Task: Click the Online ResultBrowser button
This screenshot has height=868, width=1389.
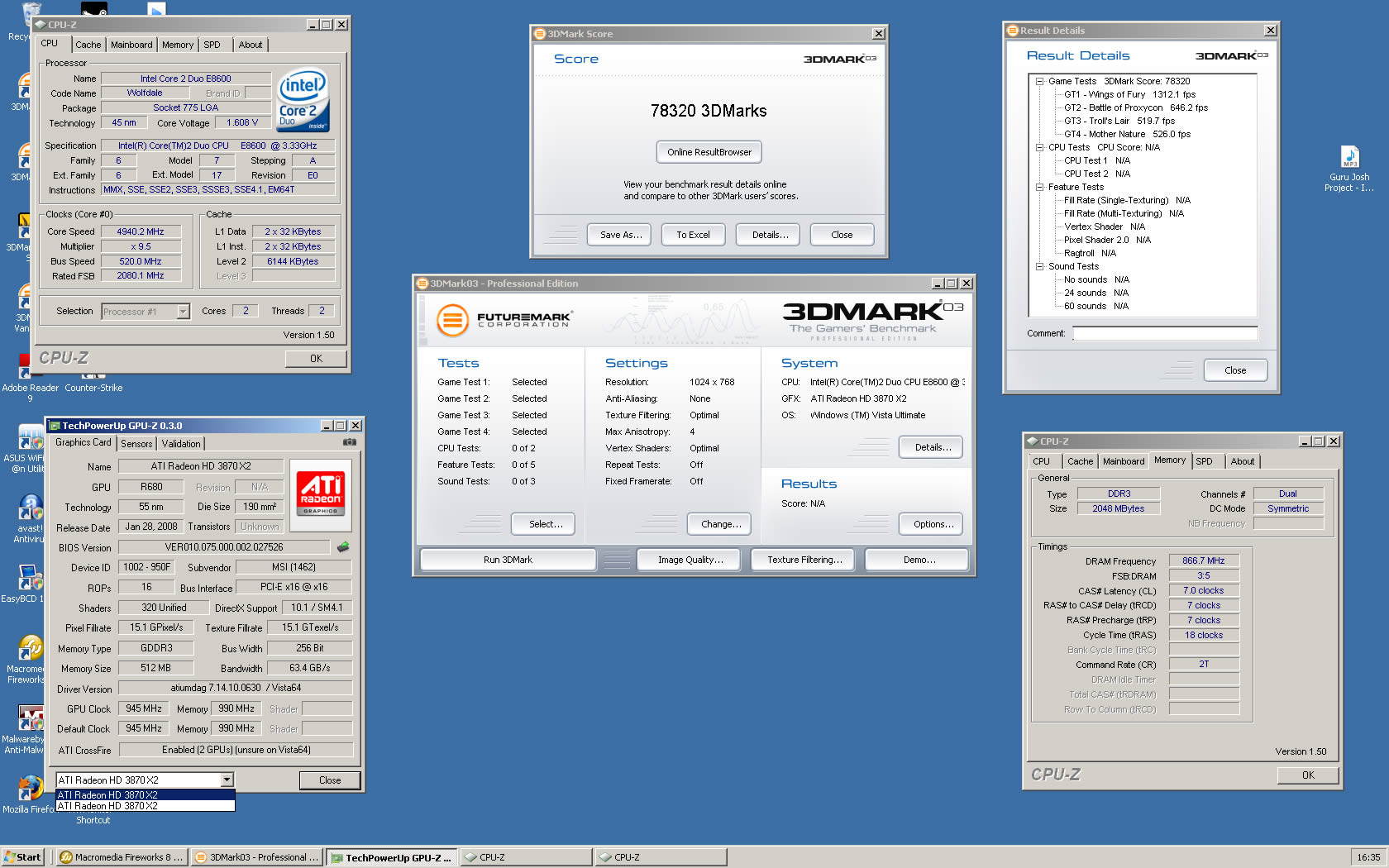Action: (x=709, y=152)
